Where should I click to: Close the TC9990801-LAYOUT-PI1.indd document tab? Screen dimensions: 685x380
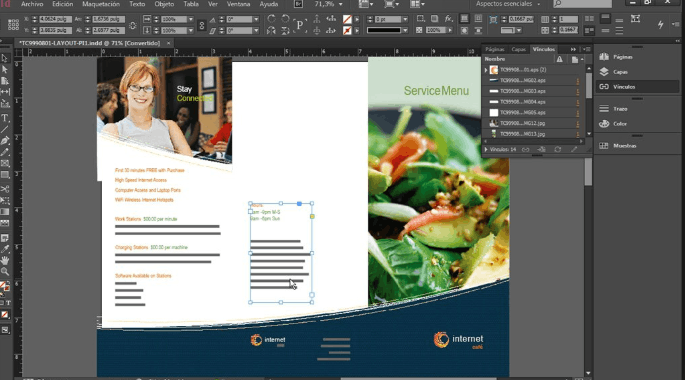coord(168,43)
